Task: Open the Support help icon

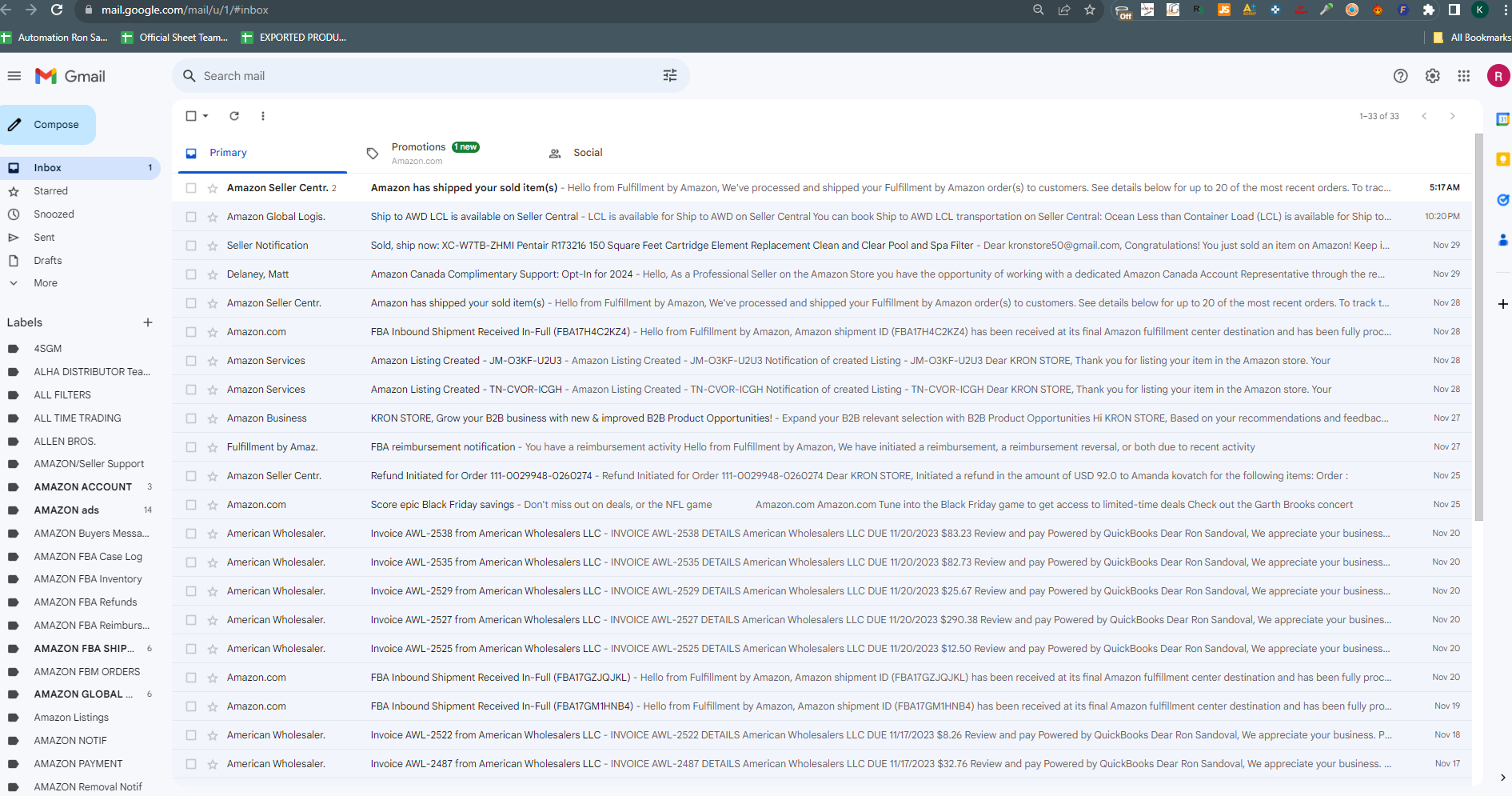Action: pyautogui.click(x=1400, y=76)
